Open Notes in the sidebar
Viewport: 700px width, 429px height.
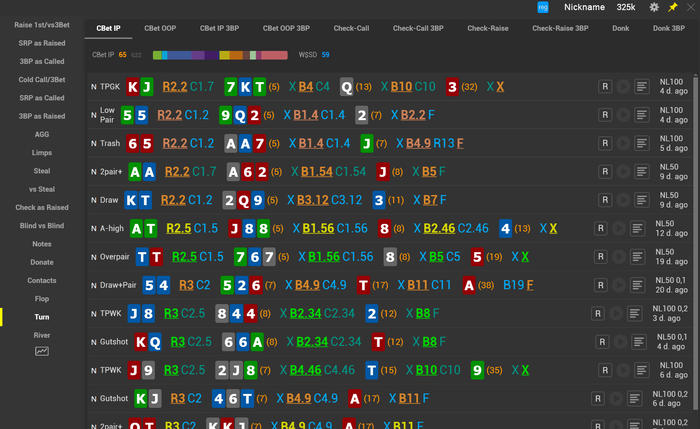pyautogui.click(x=42, y=244)
